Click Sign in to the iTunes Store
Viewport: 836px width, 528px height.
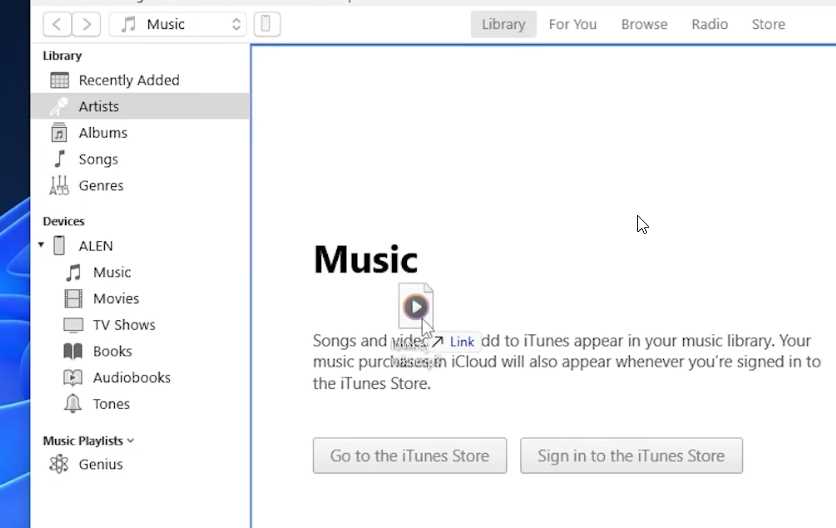click(630, 456)
